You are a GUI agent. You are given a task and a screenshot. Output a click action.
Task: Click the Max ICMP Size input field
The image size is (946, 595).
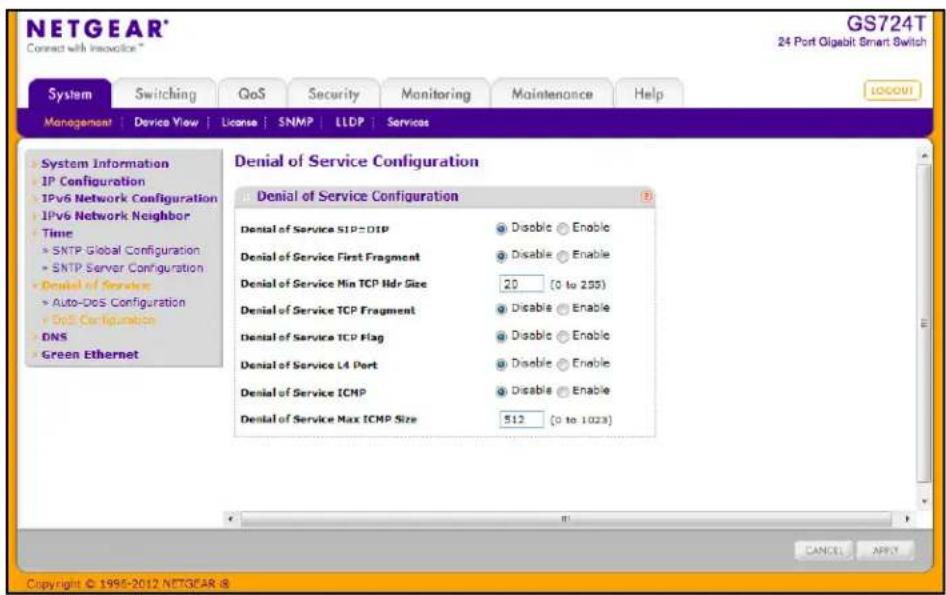(521, 419)
